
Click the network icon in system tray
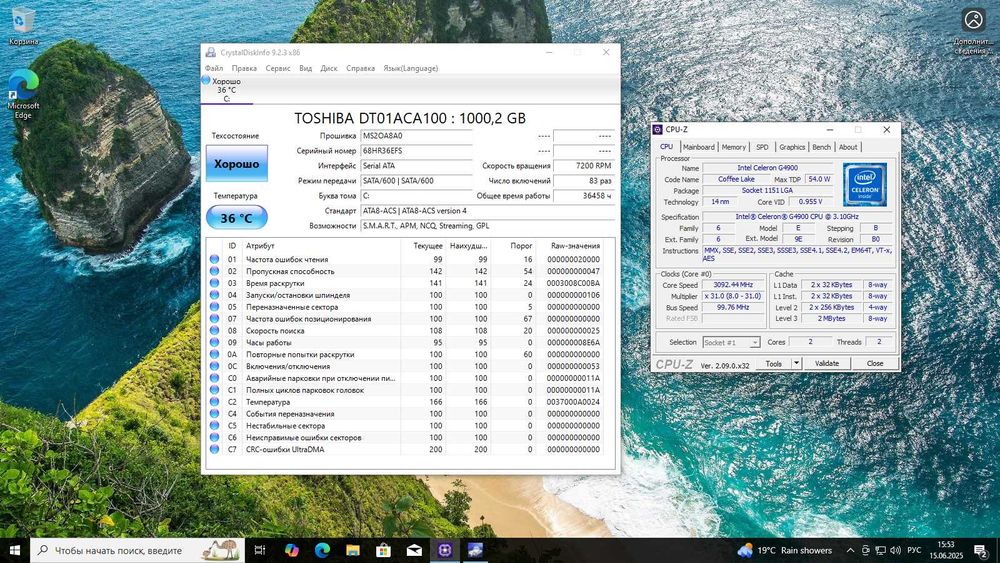click(x=880, y=550)
